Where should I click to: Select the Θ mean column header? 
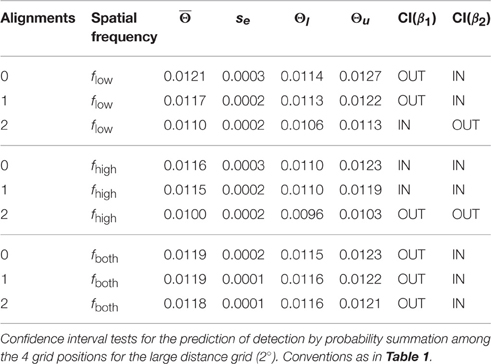pyautogui.click(x=185, y=17)
